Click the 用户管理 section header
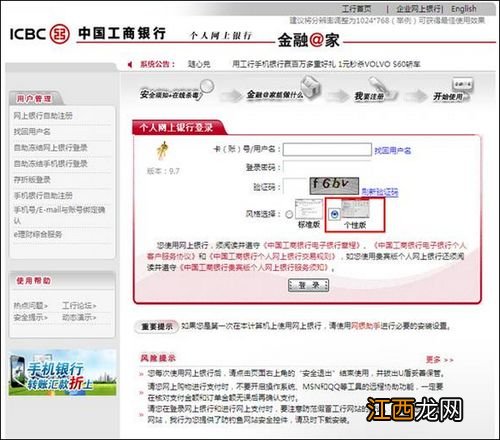The width and height of the screenshot is (500, 440). pyautogui.click(x=34, y=99)
